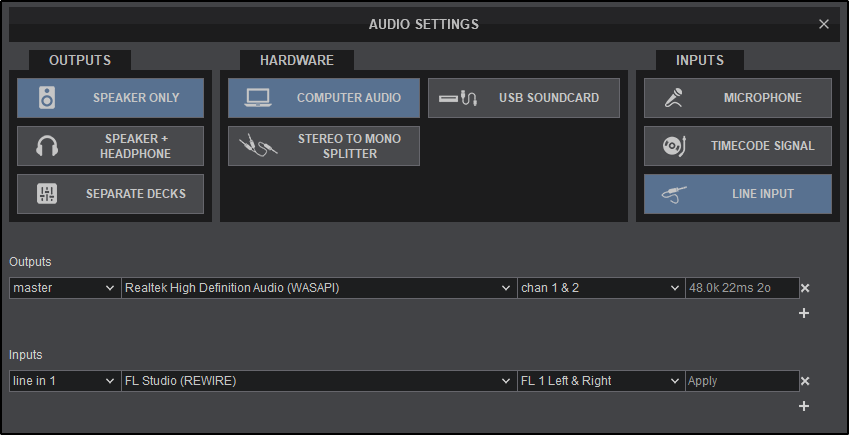Click the headphone icon for Speaker + Headphone
Image resolution: width=849 pixels, height=435 pixels.
tap(47, 146)
